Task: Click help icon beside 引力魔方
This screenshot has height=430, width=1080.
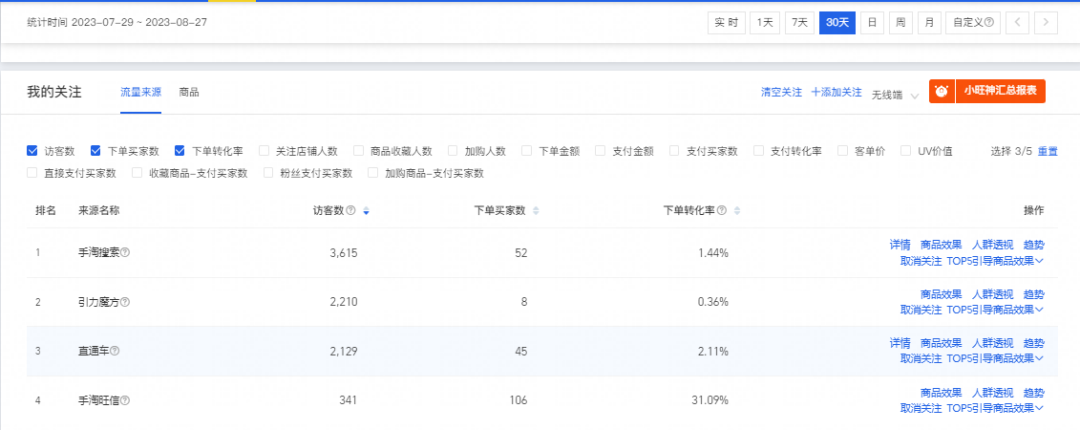Action: [125, 302]
